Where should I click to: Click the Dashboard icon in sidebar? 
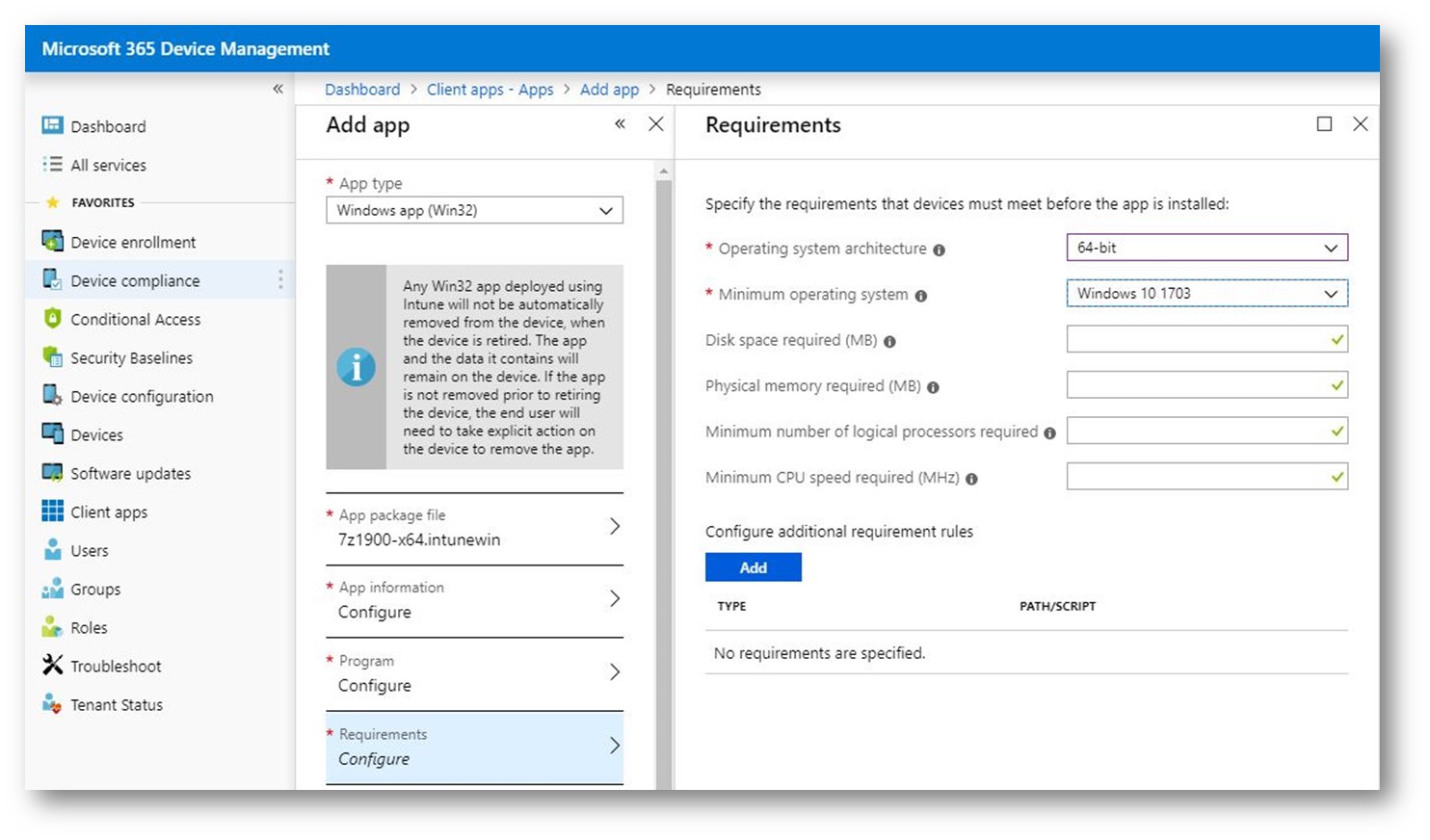tap(52, 126)
